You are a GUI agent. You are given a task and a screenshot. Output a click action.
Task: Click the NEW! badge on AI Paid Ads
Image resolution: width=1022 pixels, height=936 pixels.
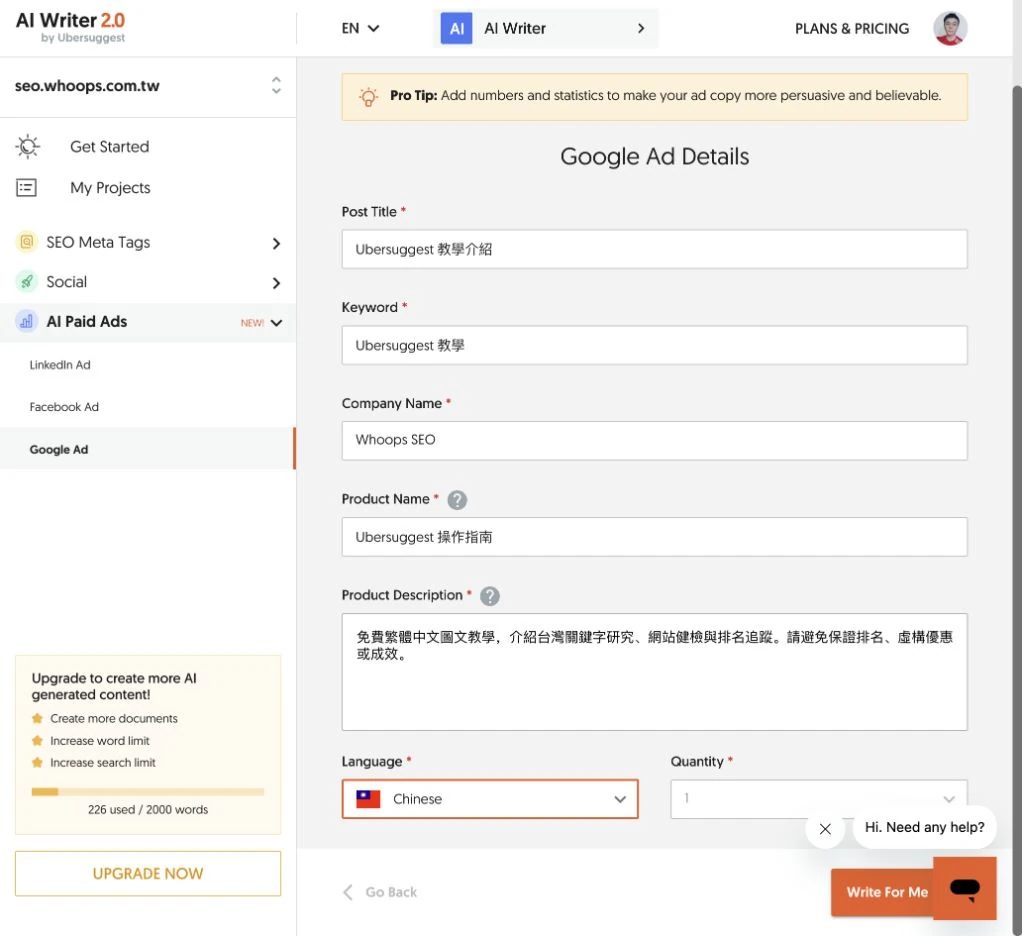(x=252, y=323)
